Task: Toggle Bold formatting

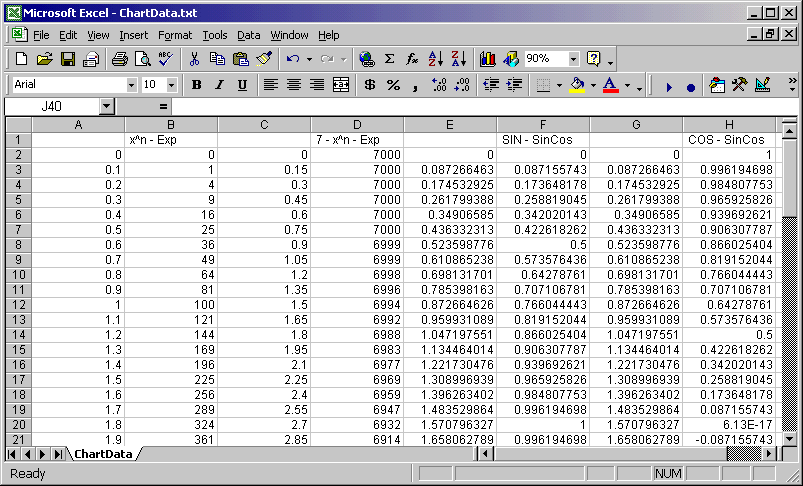Action: tap(196, 85)
